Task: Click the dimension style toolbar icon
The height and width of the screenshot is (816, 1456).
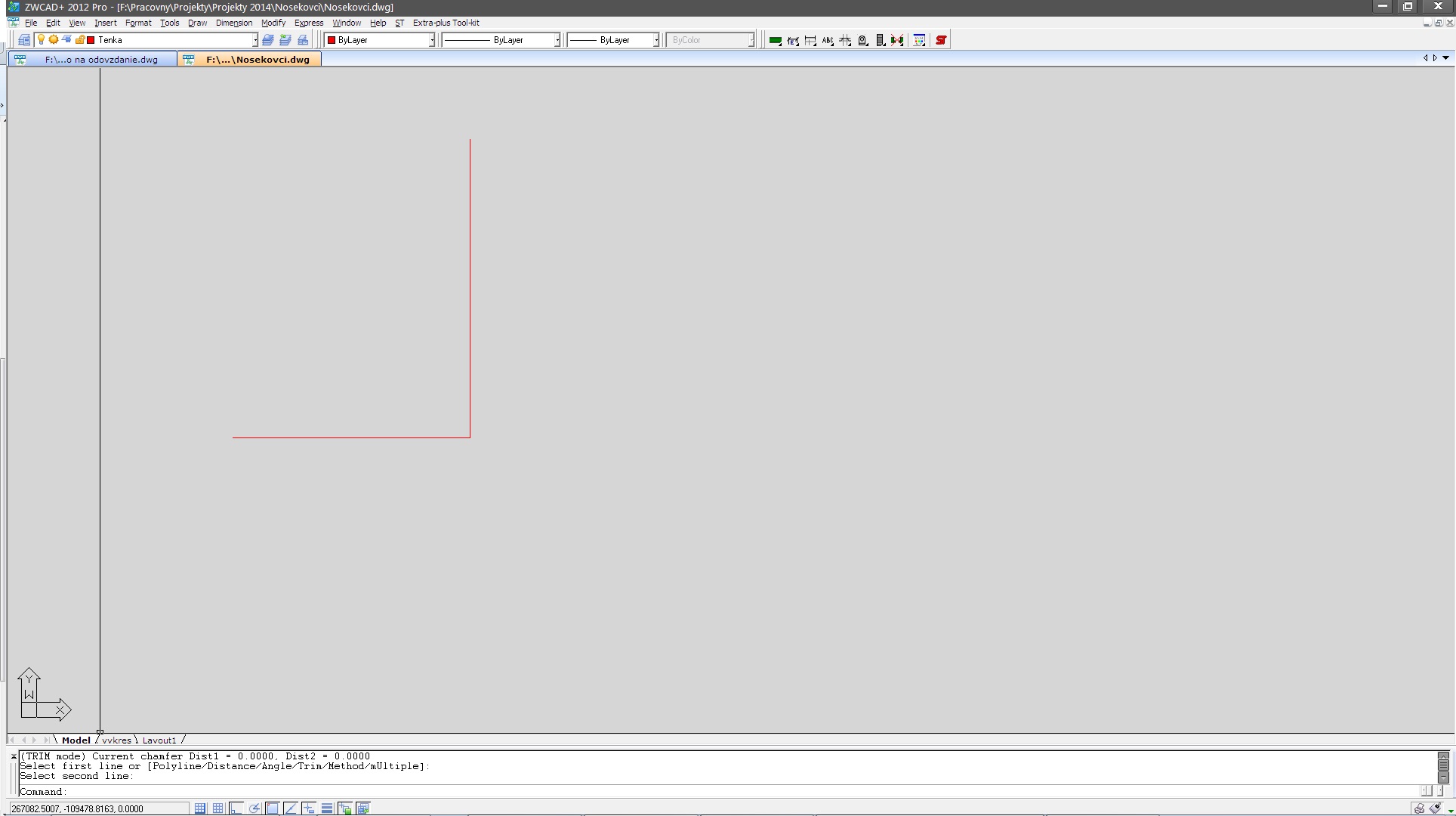Action: (793, 40)
